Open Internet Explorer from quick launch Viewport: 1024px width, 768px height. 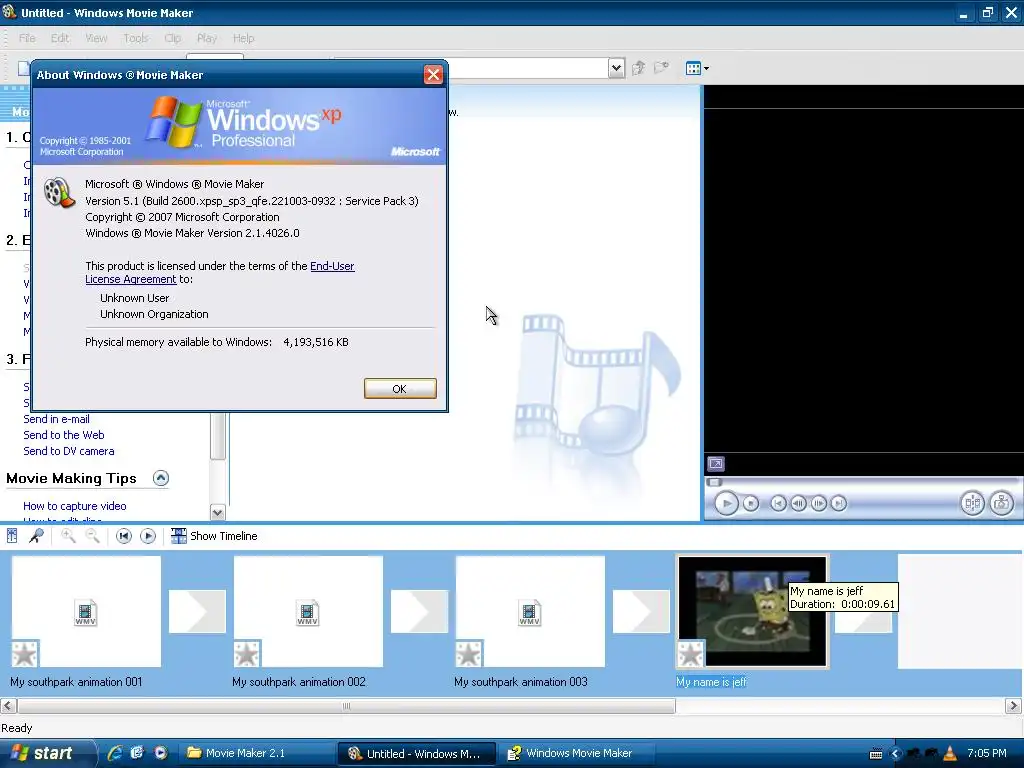pyautogui.click(x=115, y=753)
